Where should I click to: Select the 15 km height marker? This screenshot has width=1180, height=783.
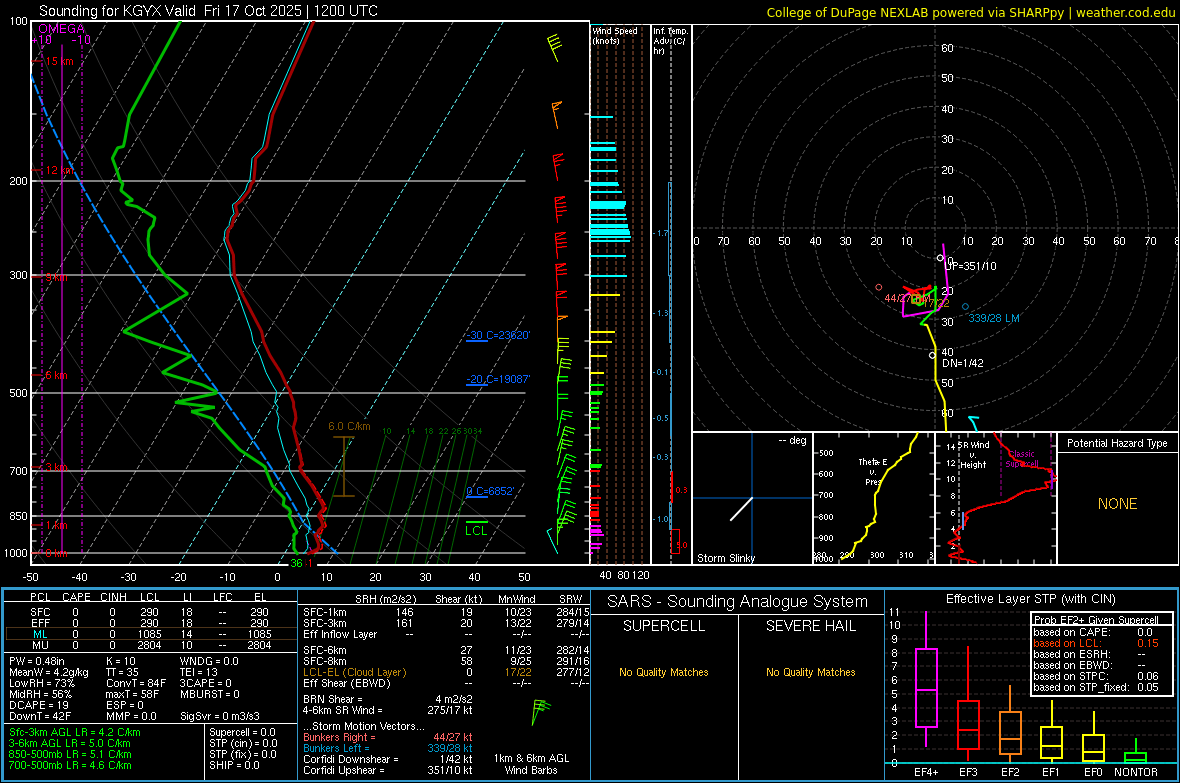click(x=60, y=61)
